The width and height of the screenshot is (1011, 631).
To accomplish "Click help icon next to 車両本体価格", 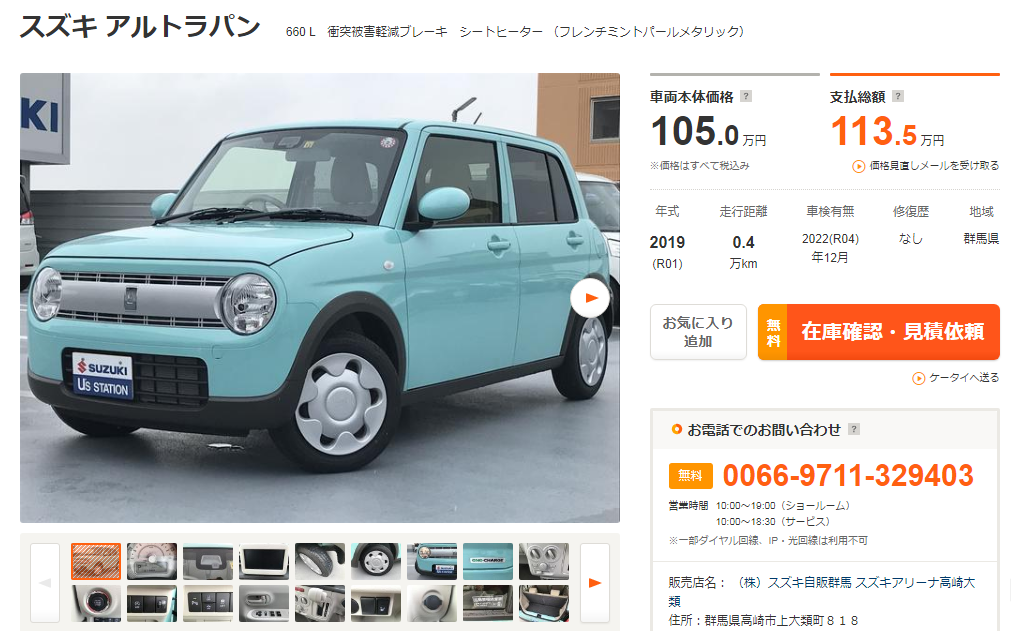I will pos(745,96).
